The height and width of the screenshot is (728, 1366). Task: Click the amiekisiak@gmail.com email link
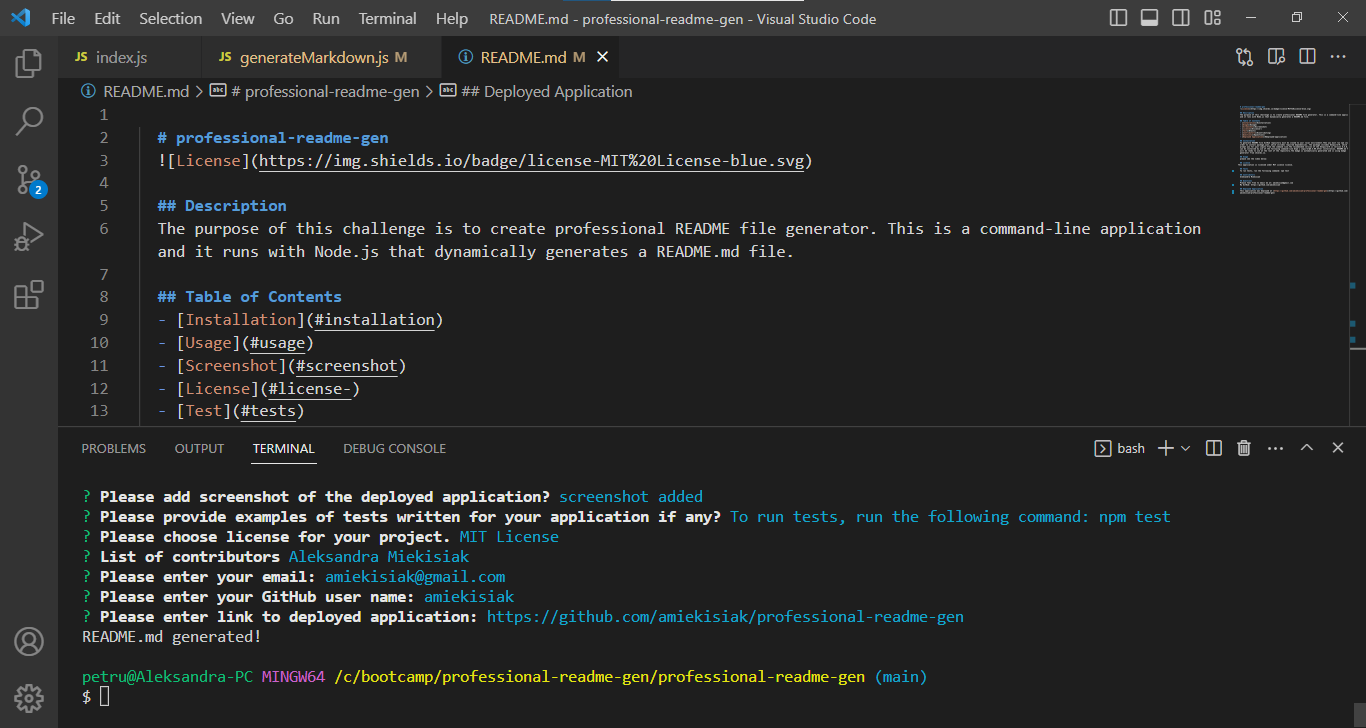point(414,576)
